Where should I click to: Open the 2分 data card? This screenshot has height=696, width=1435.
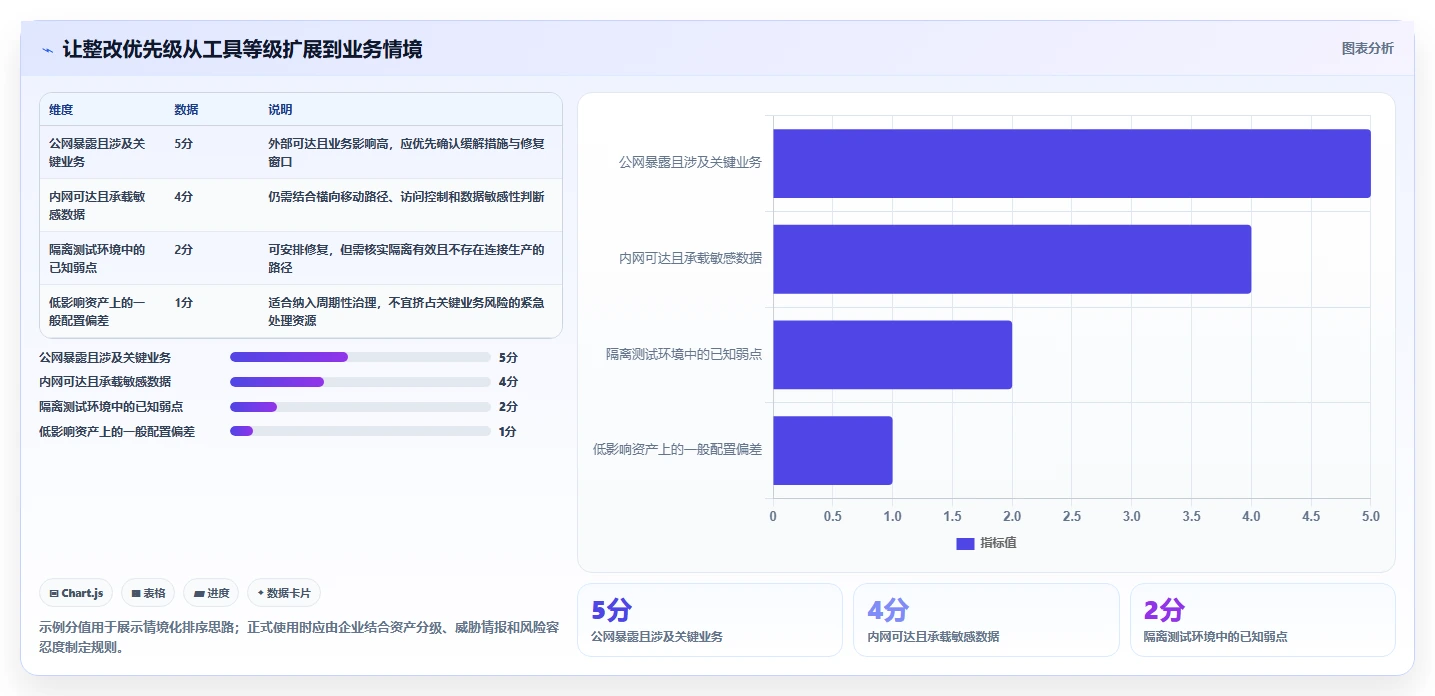1262,620
